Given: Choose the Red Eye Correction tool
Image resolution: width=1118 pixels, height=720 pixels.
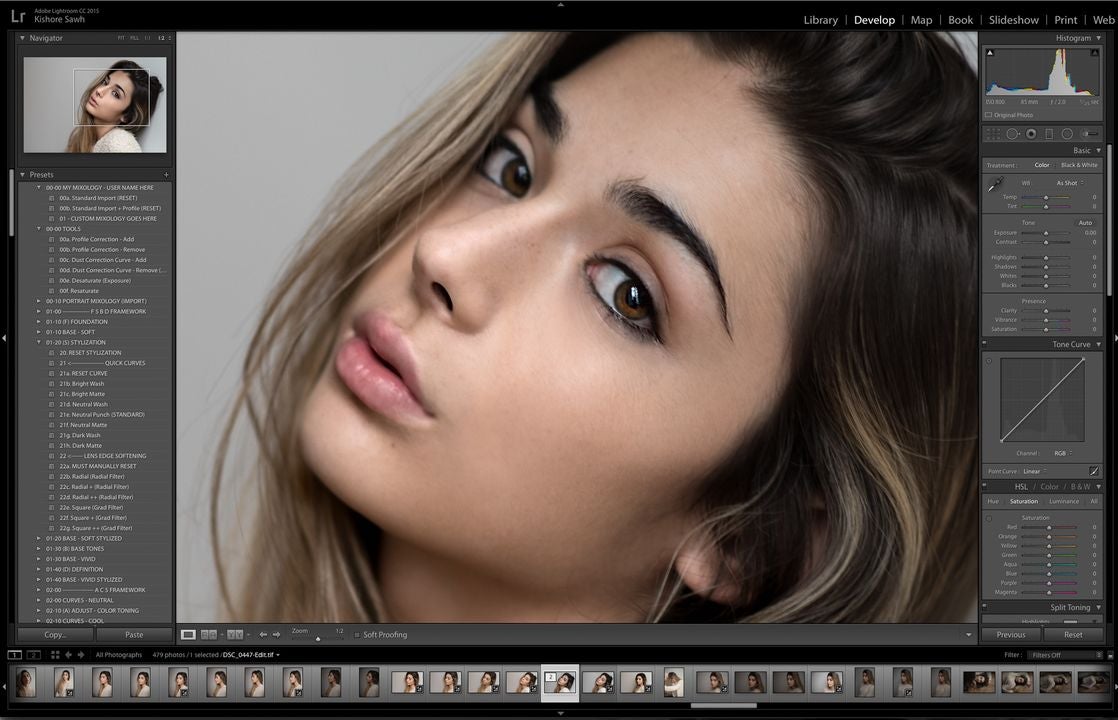Looking at the screenshot, I should point(1031,133).
